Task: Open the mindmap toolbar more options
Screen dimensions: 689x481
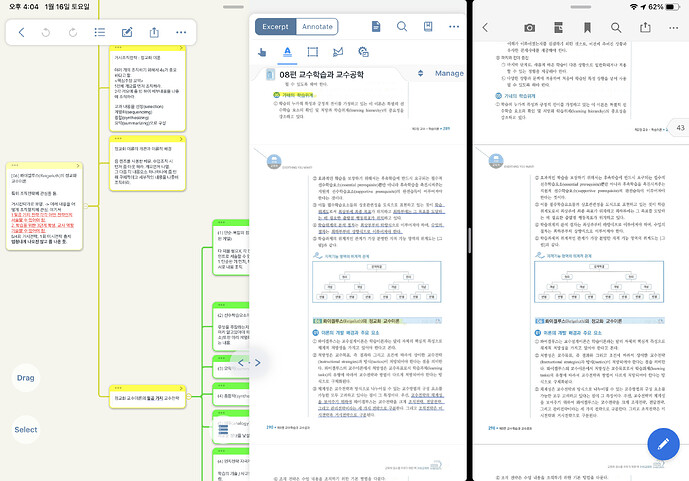Action: pos(181,32)
